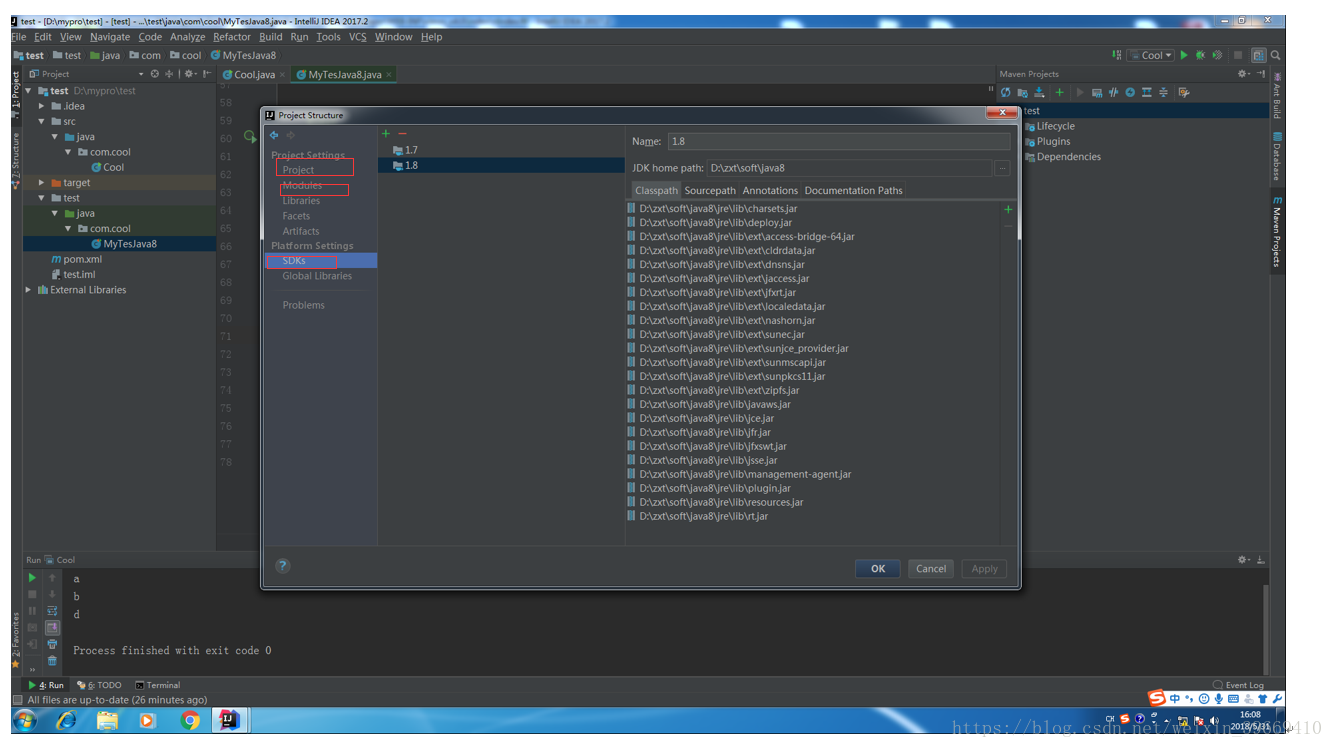
Task: Expand the target folder
Action: point(42,183)
